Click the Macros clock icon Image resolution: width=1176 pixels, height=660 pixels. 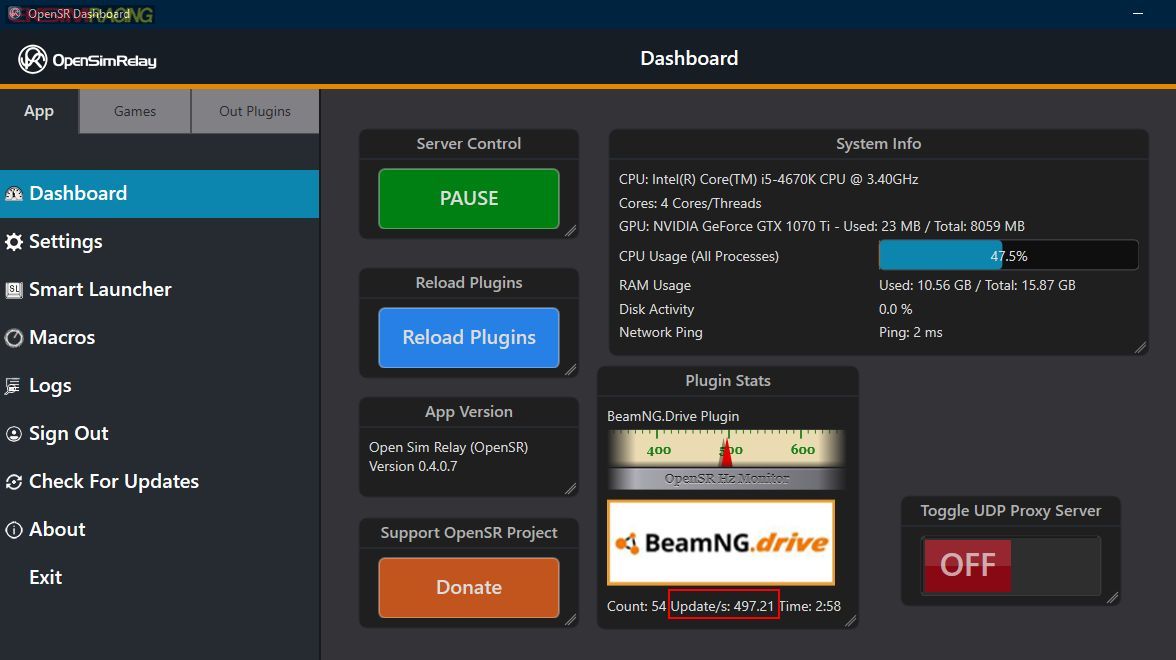(14, 338)
